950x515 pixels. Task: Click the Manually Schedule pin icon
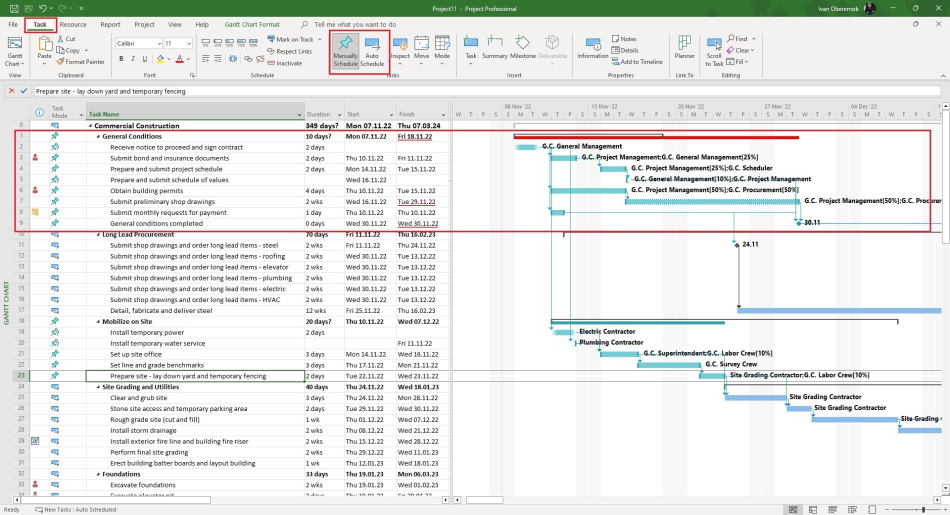[x=345, y=49]
